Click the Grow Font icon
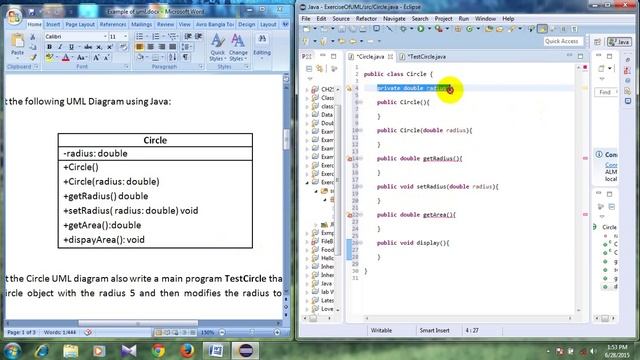Screen dimensions: 640x360 click(96, 58)
